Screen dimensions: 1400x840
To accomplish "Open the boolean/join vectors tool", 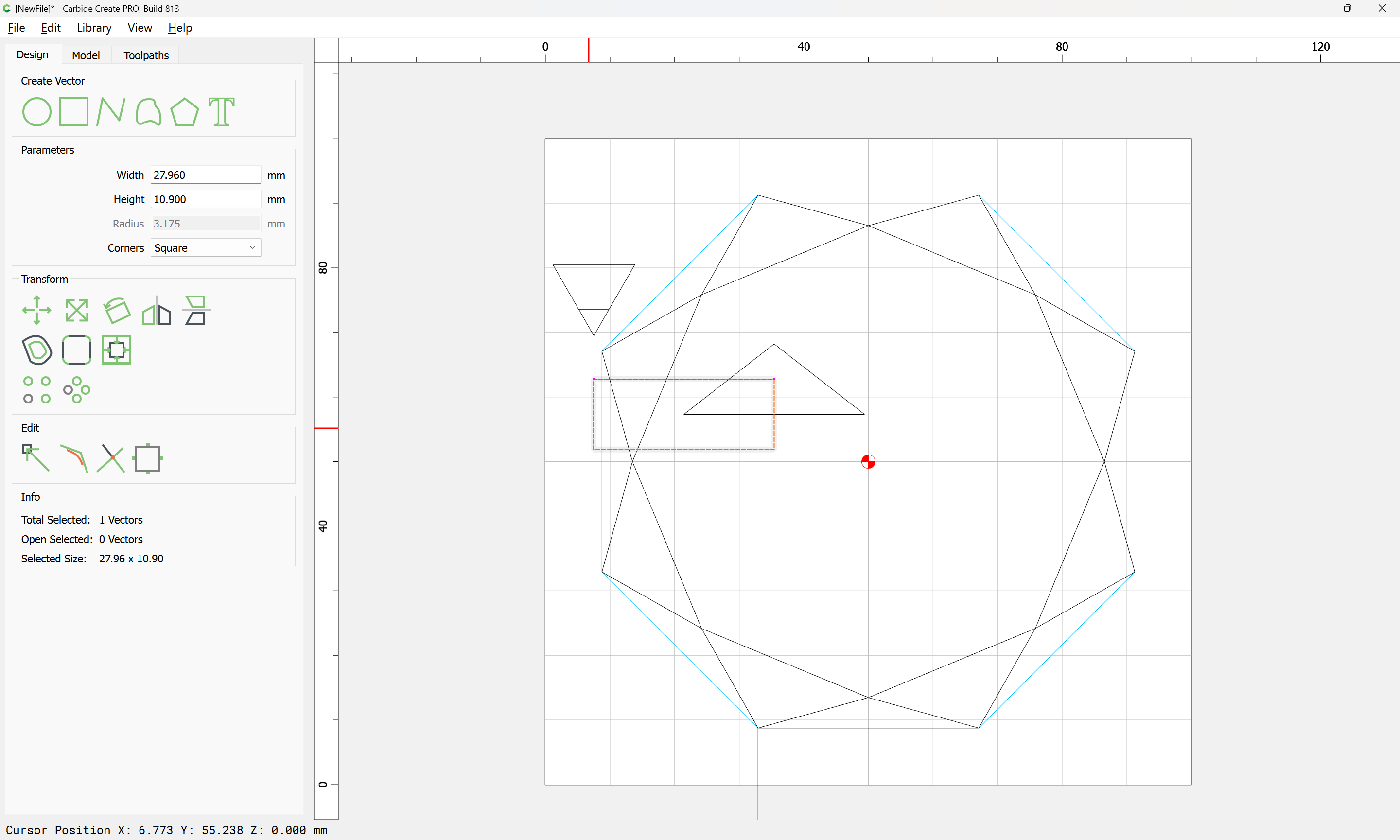I will (117, 350).
